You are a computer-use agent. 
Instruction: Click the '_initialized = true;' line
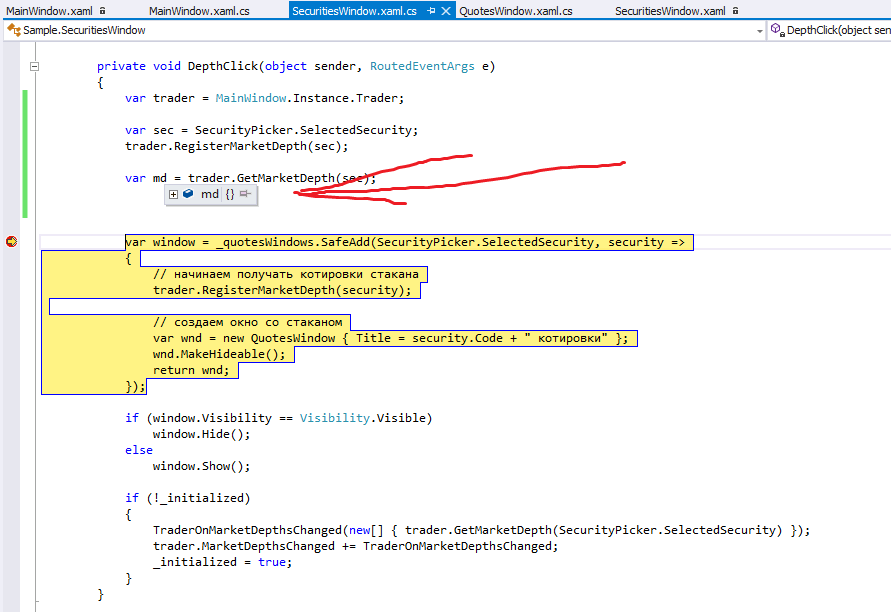(222, 562)
